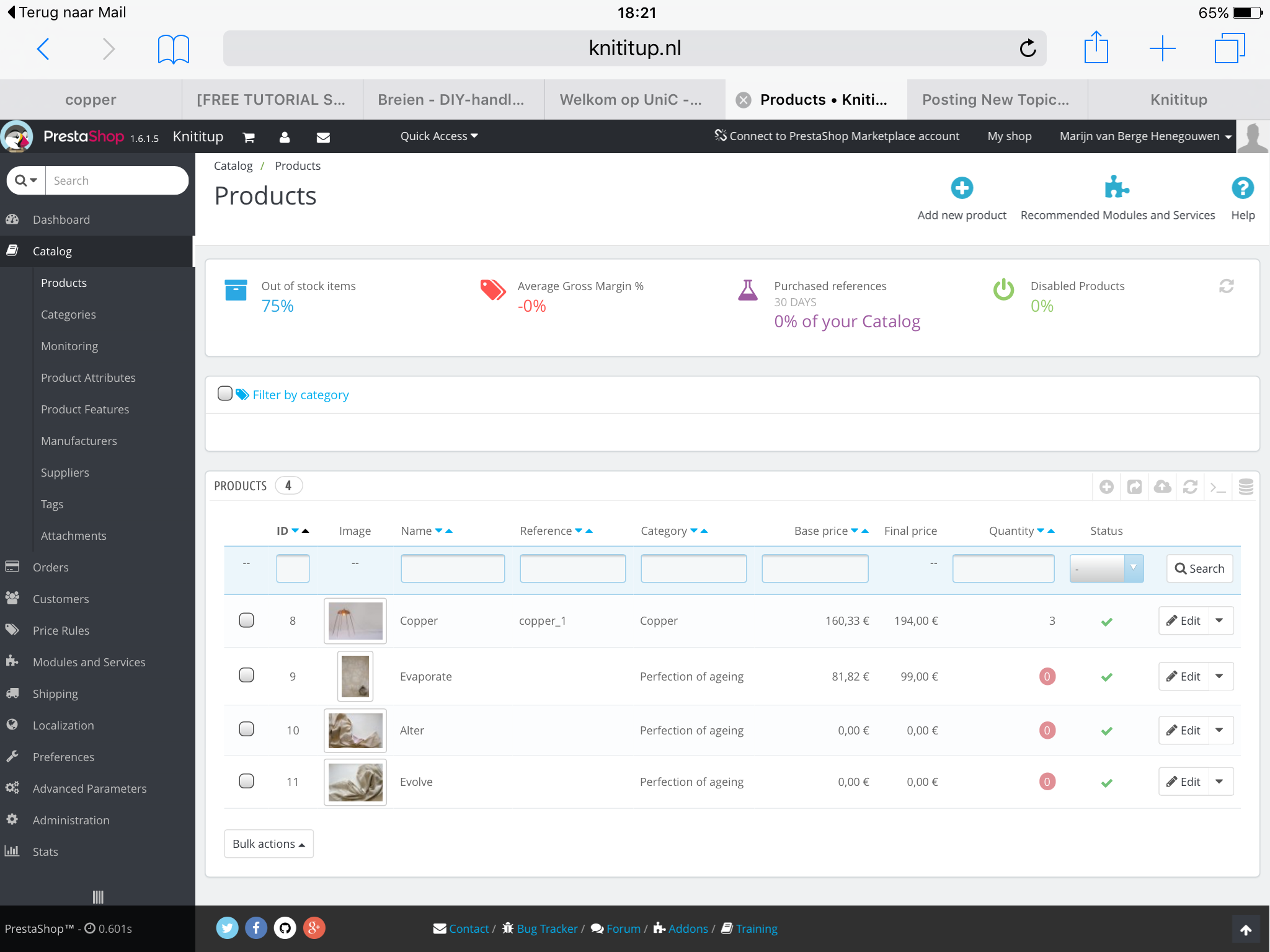Open the Status filter dropdown
This screenshot has height=952, width=1270.
pyautogui.click(x=1106, y=568)
